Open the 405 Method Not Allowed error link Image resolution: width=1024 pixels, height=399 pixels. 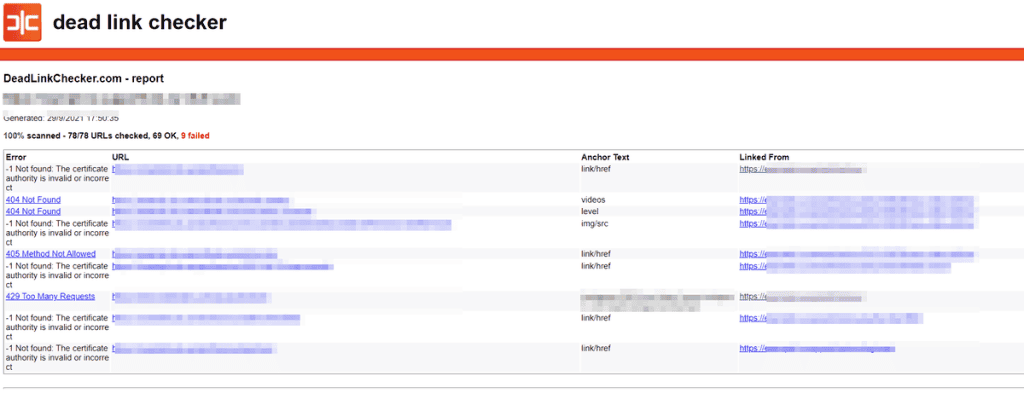(x=51, y=254)
